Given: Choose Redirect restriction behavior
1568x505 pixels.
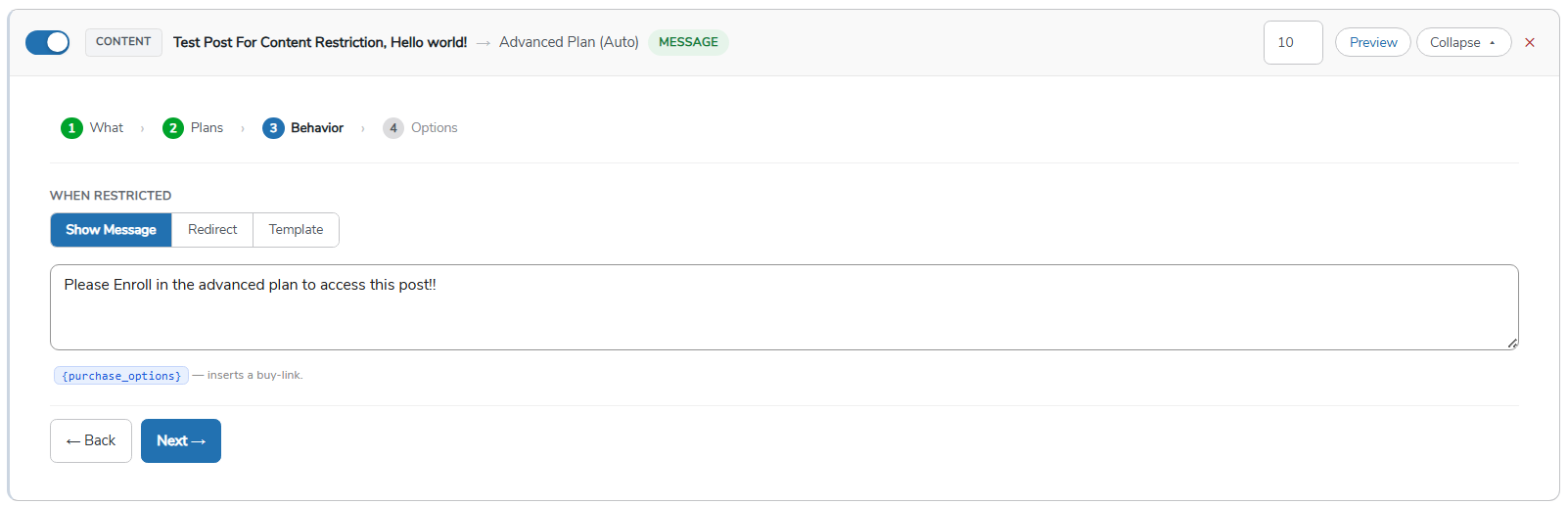Looking at the screenshot, I should click(x=212, y=230).
